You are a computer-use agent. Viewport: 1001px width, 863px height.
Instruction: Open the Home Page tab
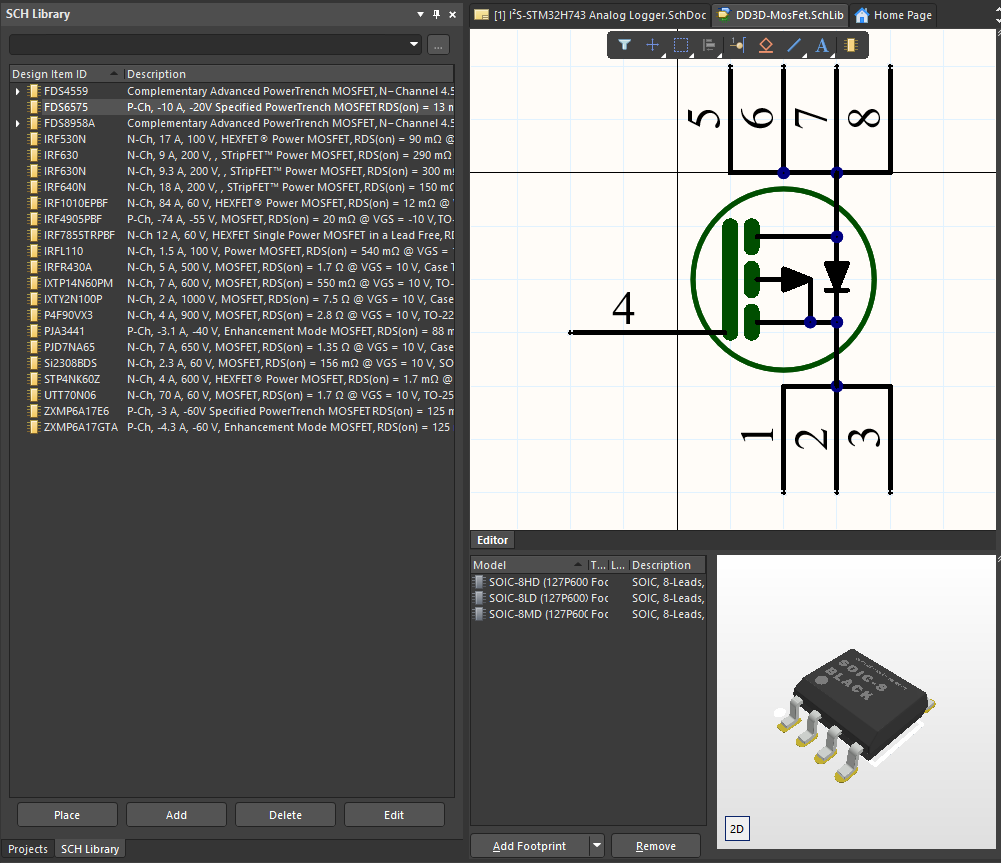(x=893, y=15)
